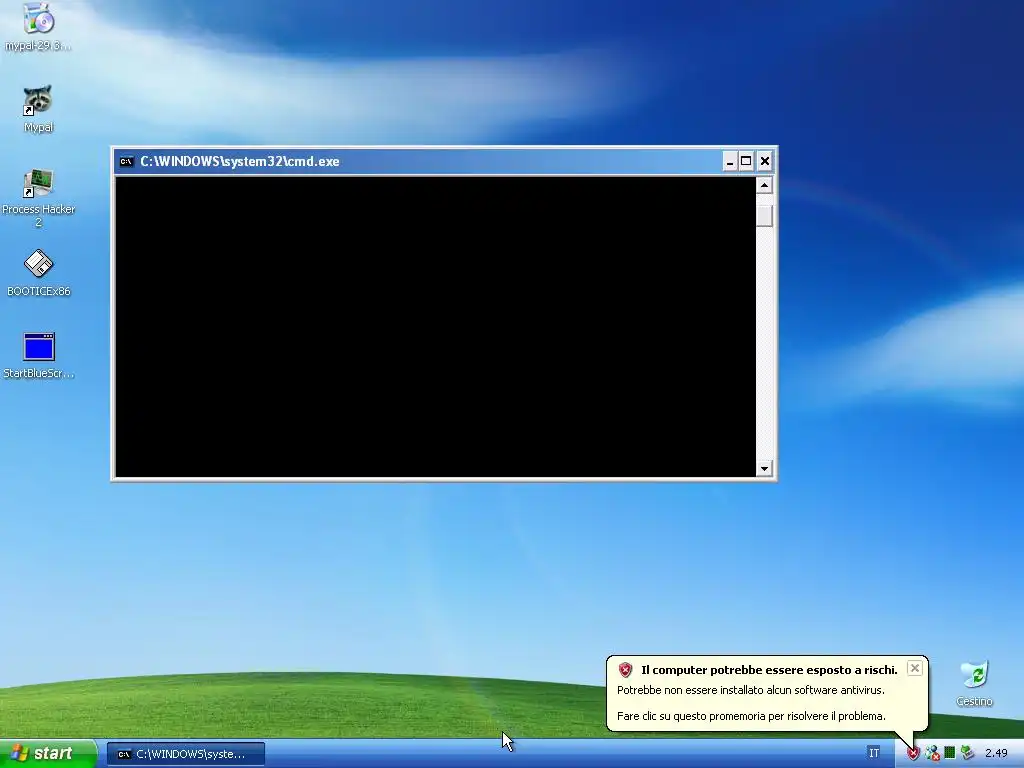Select the Cestino recycle bin icon

tap(975, 675)
